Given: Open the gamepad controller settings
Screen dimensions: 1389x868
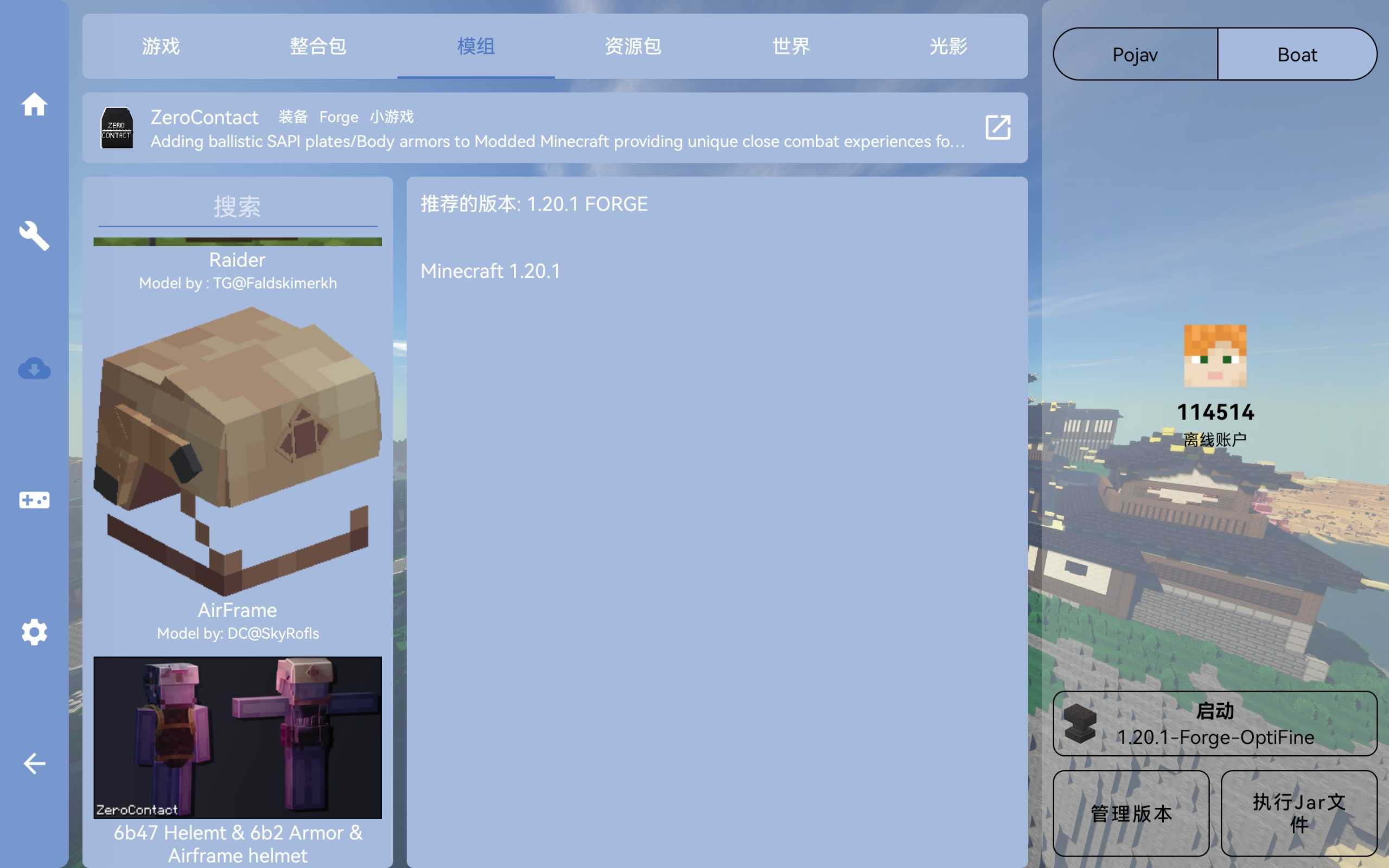Looking at the screenshot, I should [34, 500].
